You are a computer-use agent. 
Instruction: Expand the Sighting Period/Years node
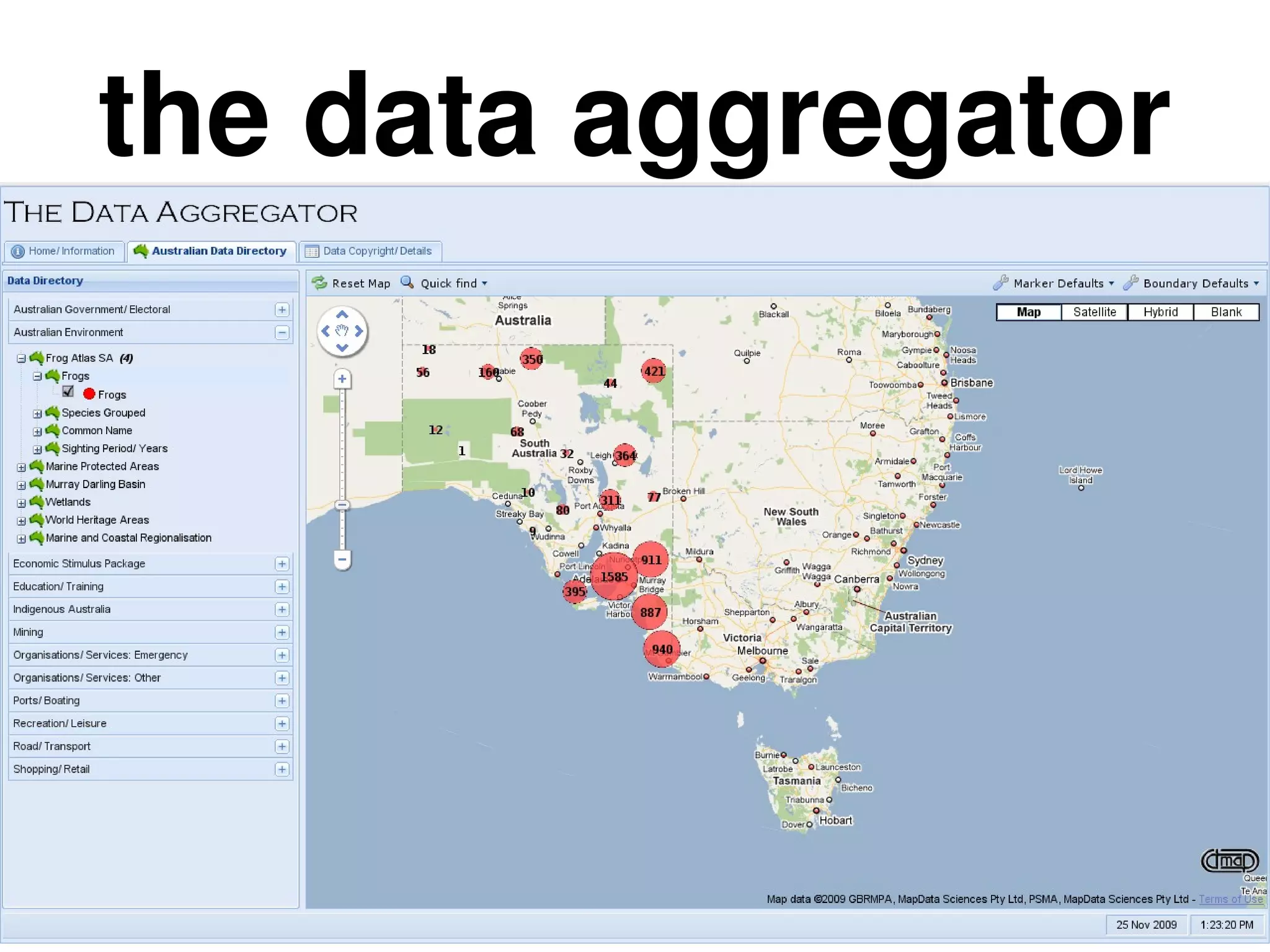tap(37, 450)
